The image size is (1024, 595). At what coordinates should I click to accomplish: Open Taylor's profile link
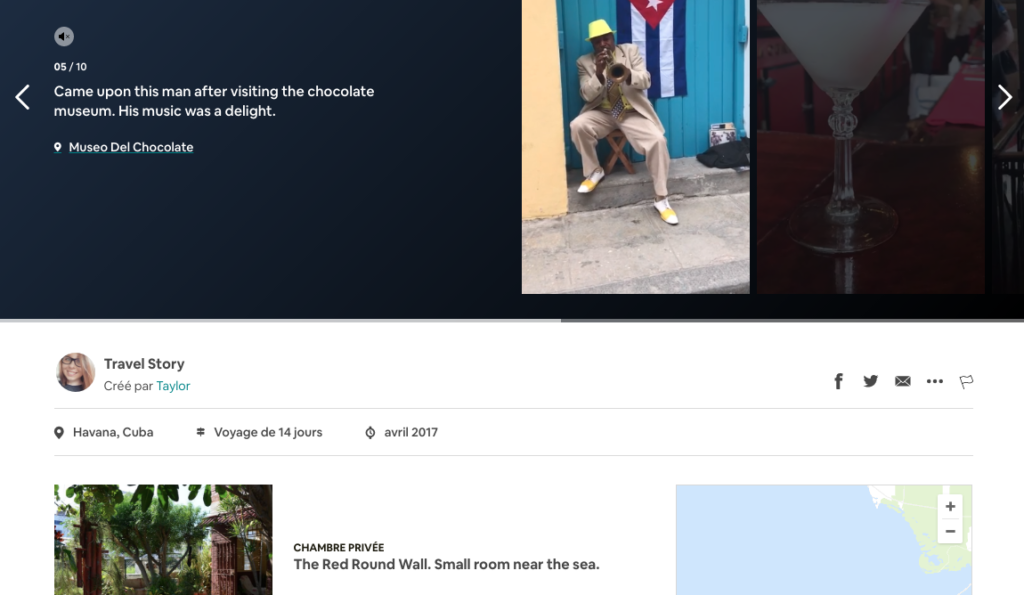(173, 386)
